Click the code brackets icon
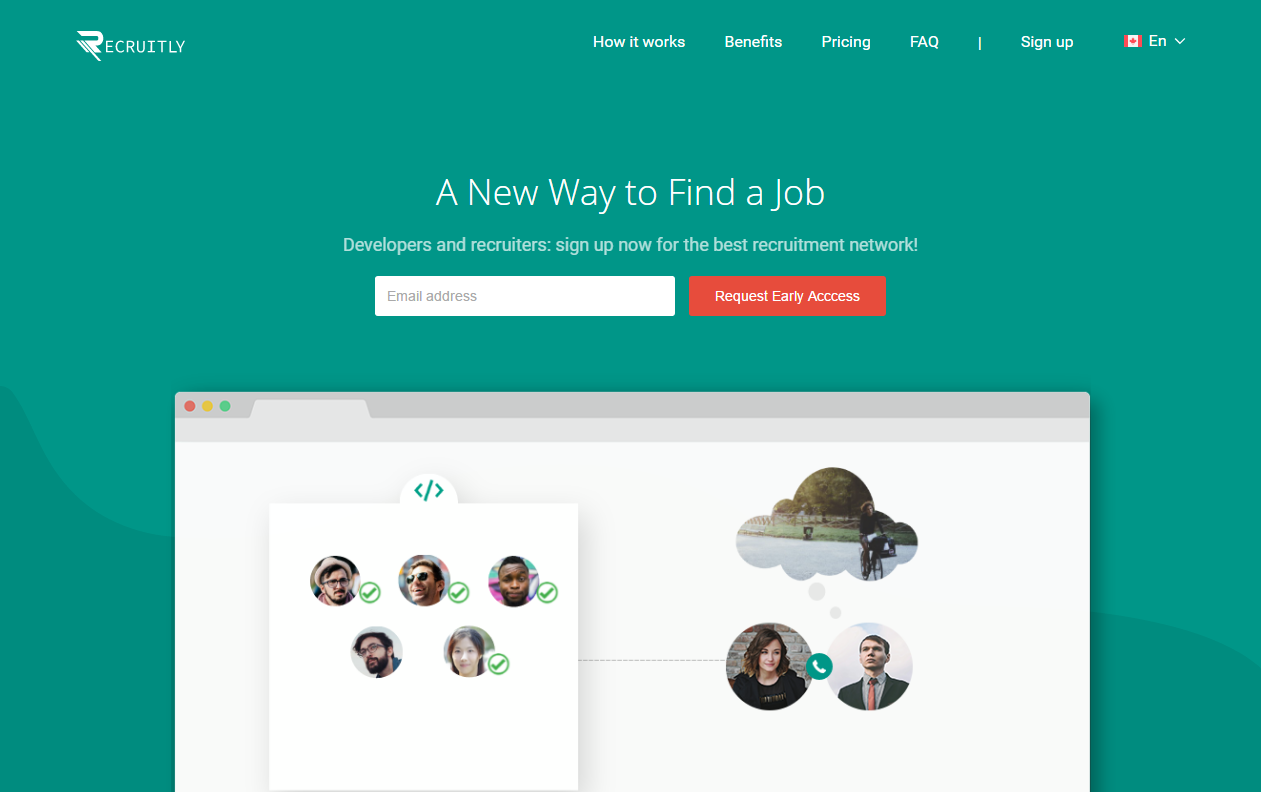 coord(428,490)
